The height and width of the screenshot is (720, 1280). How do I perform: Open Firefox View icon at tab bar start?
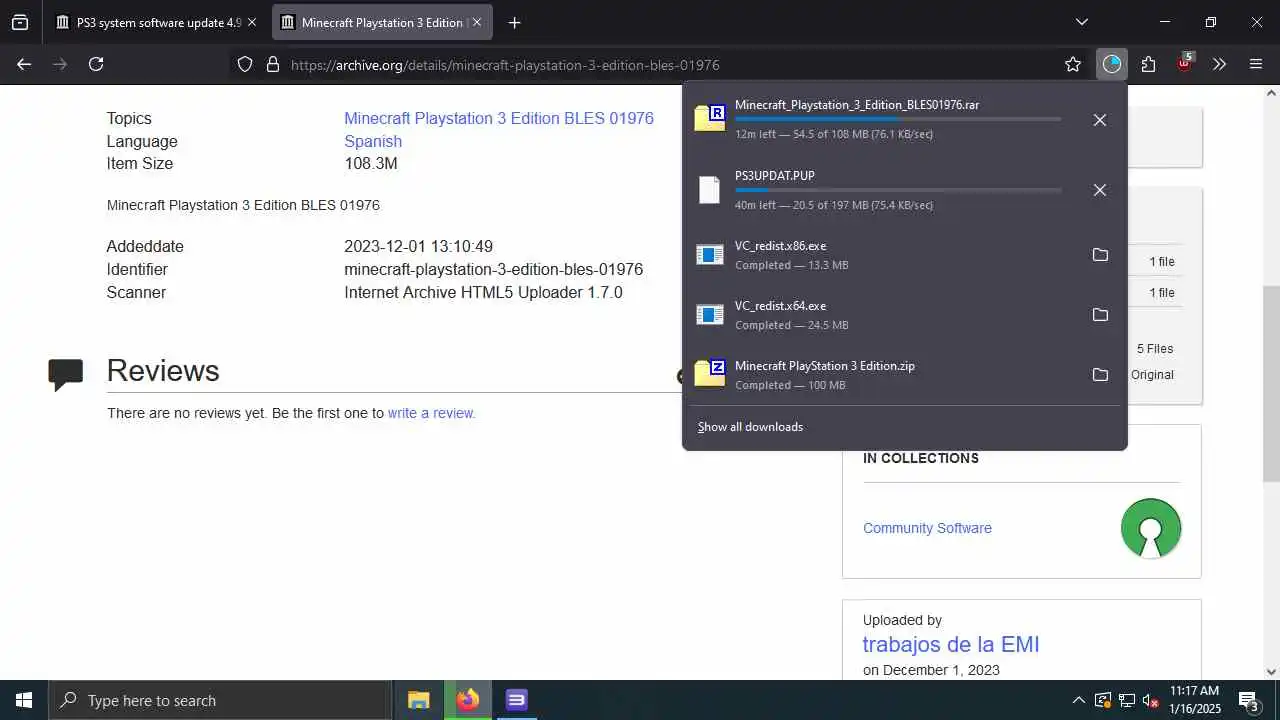pos(20,22)
